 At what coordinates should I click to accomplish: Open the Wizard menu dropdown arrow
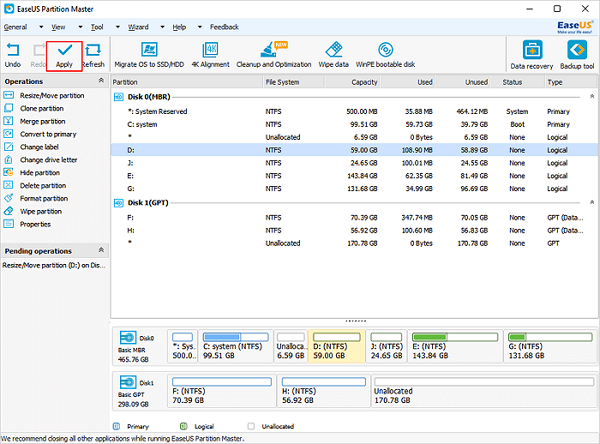[163, 27]
